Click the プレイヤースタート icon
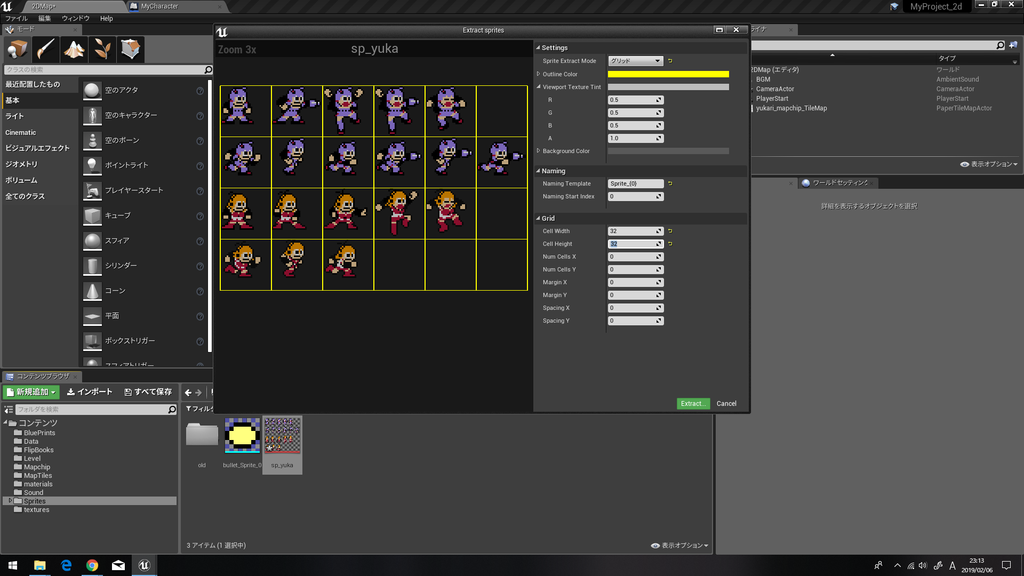 click(x=92, y=190)
